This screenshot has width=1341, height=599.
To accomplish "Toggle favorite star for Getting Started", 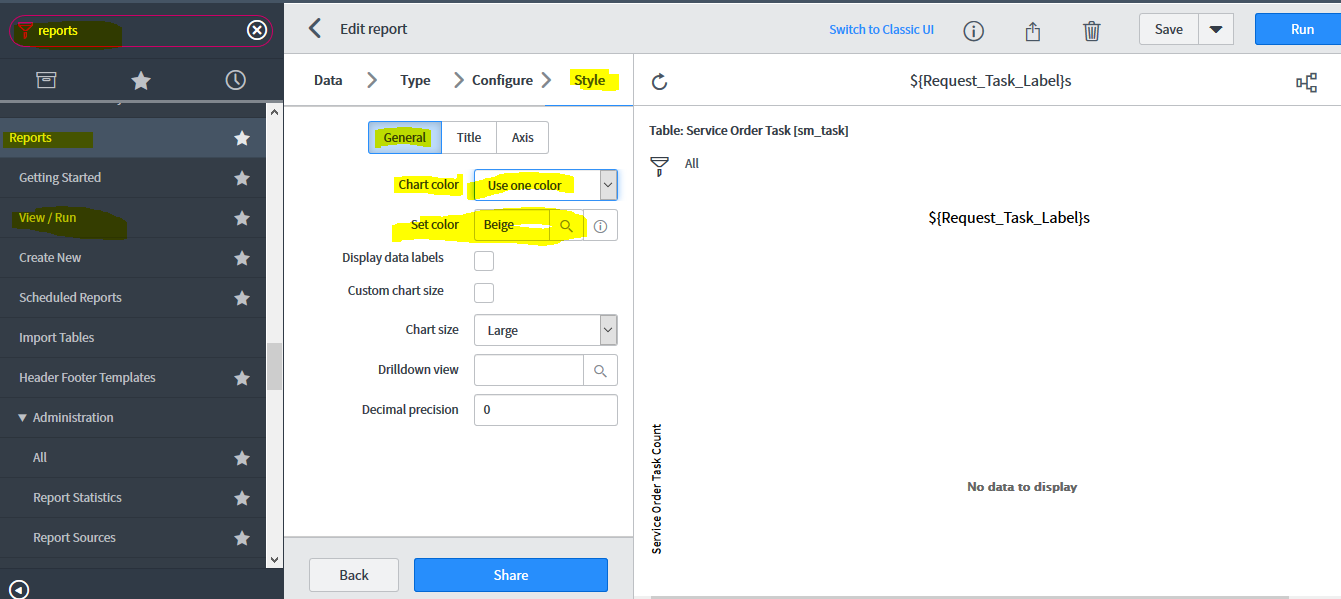I will pos(242,178).
